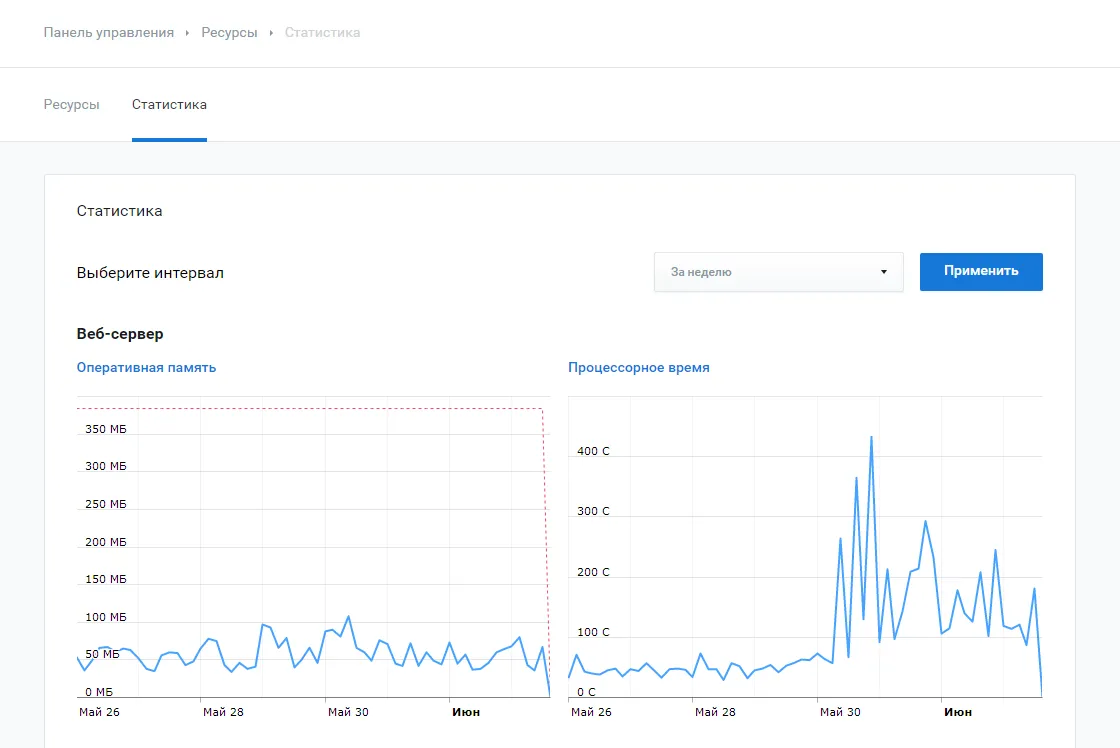Click Май 28 on memory chart axis

click(224, 712)
